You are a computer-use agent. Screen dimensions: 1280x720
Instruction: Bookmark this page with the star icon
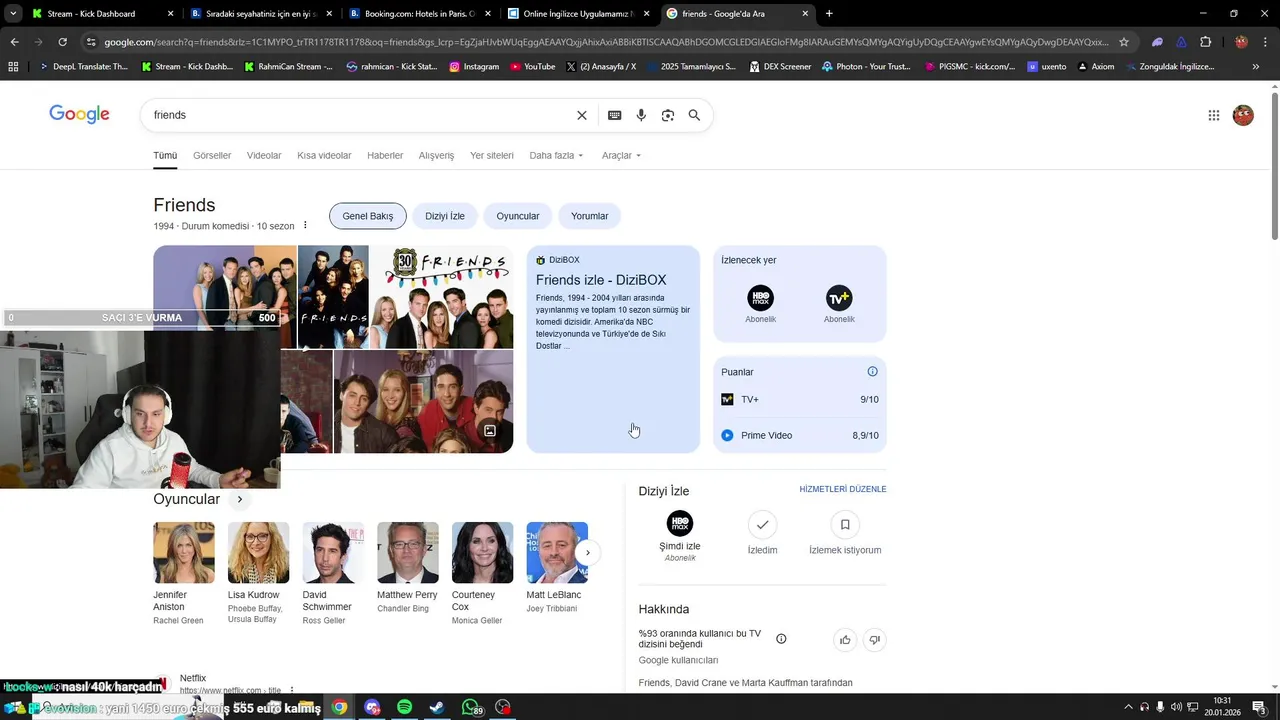pyautogui.click(x=1124, y=42)
